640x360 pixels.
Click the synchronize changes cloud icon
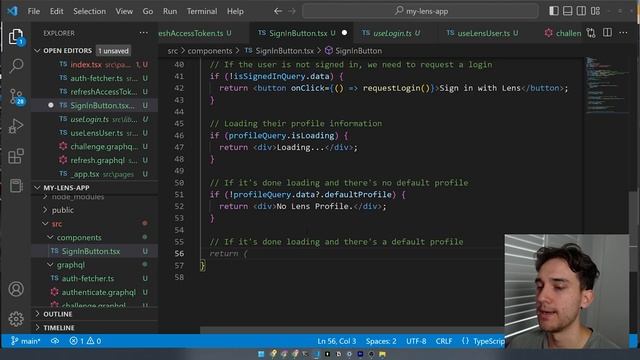(x=55, y=341)
